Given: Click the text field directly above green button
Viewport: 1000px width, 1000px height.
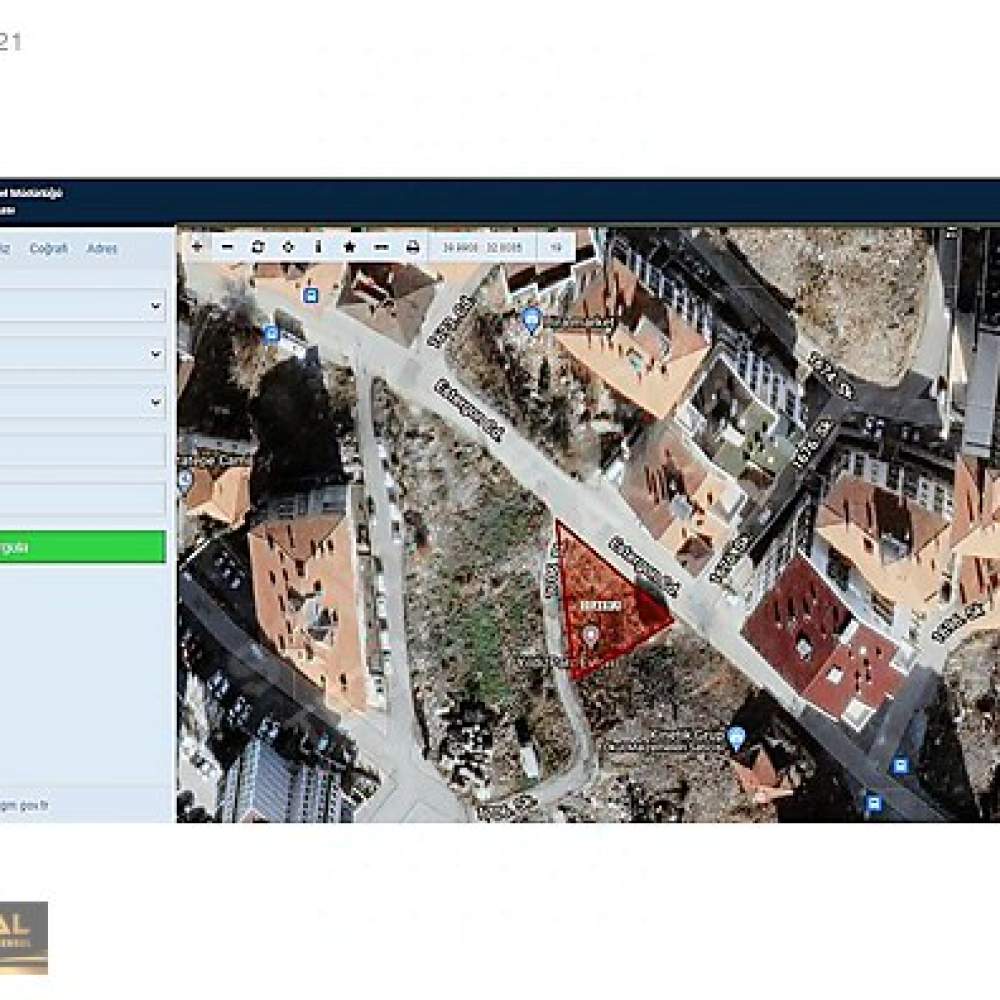Looking at the screenshot, I should coord(82,499).
